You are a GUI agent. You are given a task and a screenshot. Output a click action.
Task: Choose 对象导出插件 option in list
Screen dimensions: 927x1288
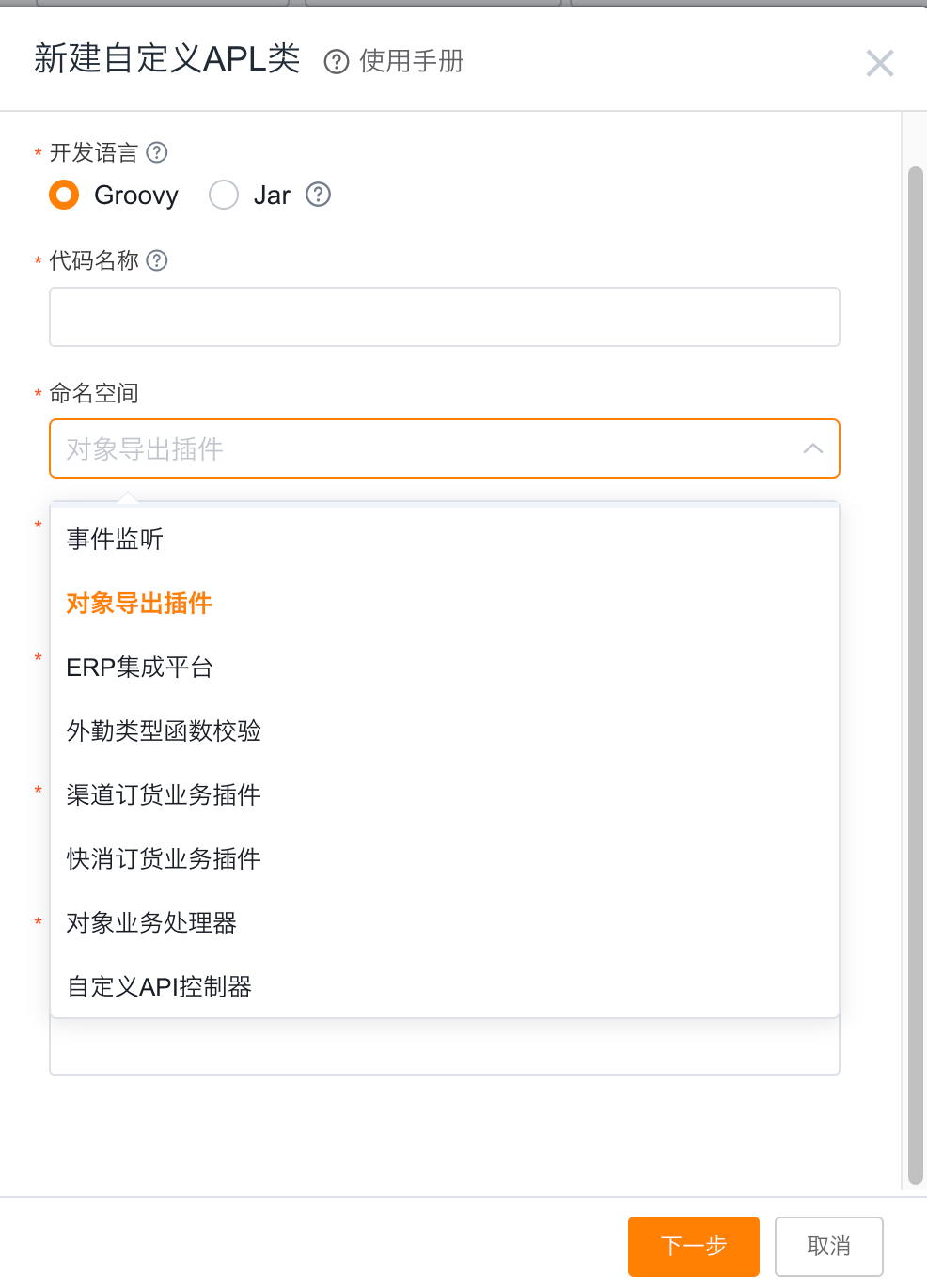pos(139,604)
